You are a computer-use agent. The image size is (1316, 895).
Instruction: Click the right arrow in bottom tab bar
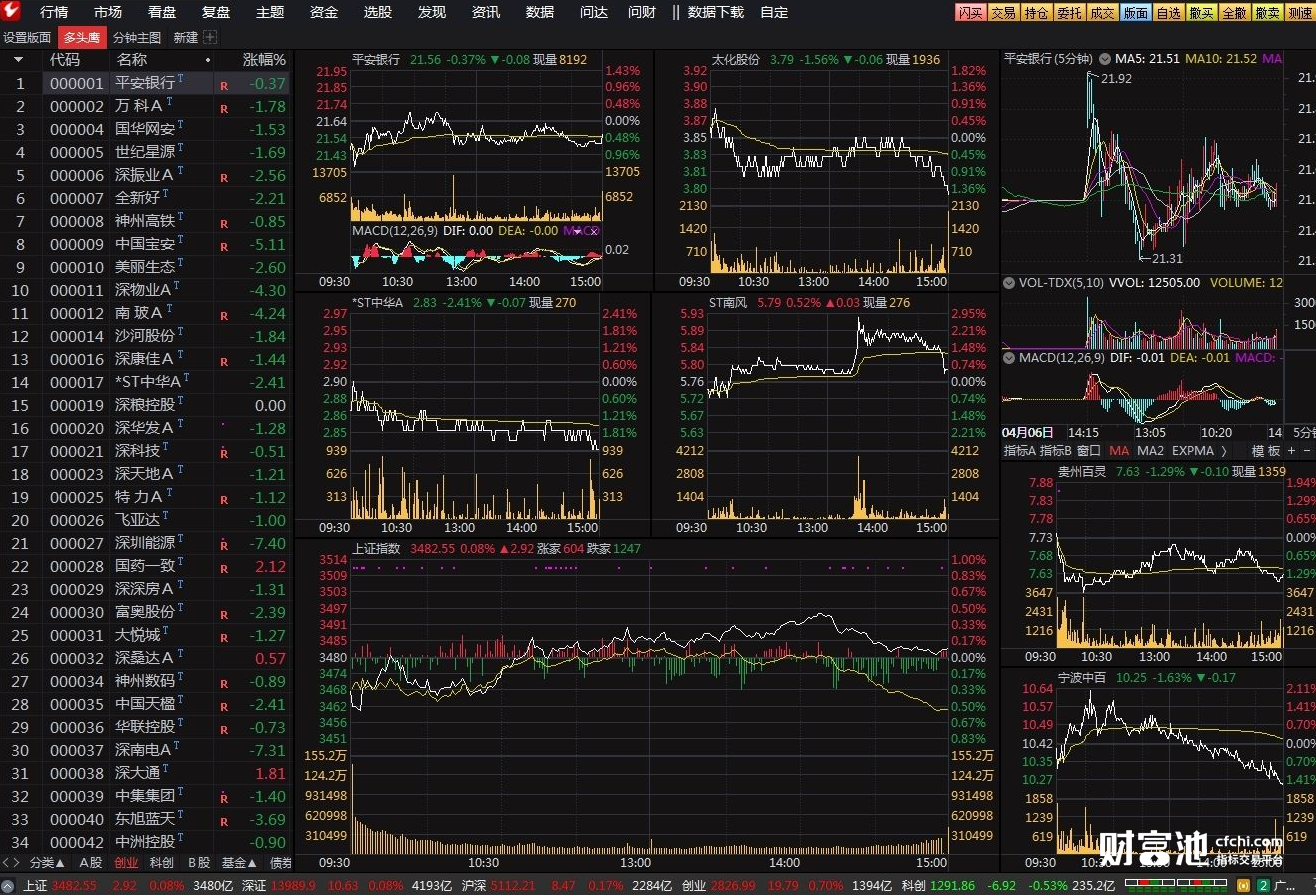coord(17,862)
